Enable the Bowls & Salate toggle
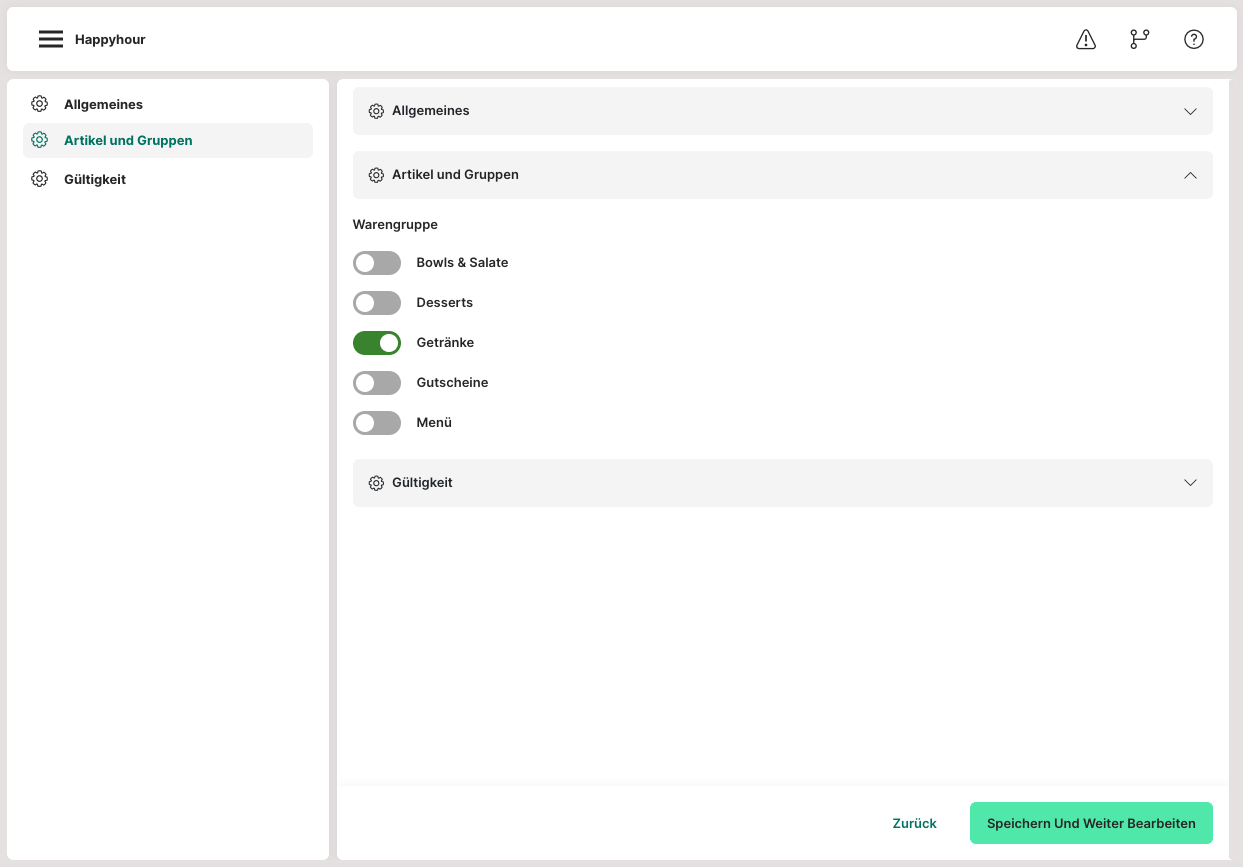Viewport: 1243px width, 867px height. pyautogui.click(x=377, y=263)
